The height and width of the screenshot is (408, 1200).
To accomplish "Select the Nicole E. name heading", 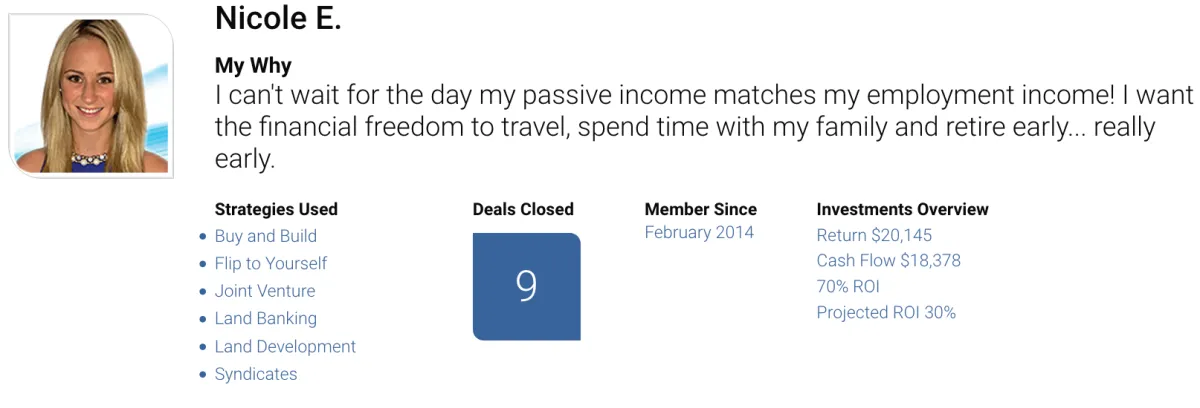I will [x=278, y=17].
